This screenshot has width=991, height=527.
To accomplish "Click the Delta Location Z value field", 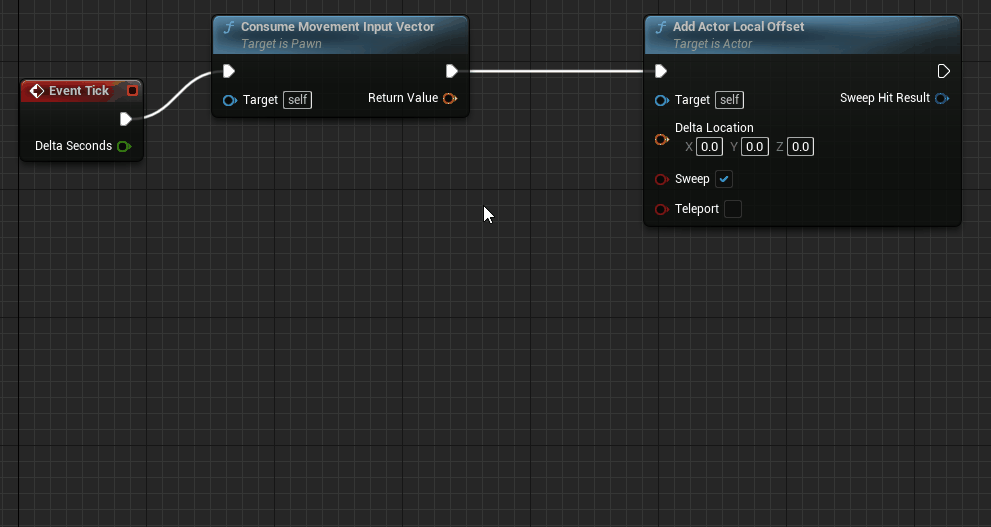I will pos(800,147).
